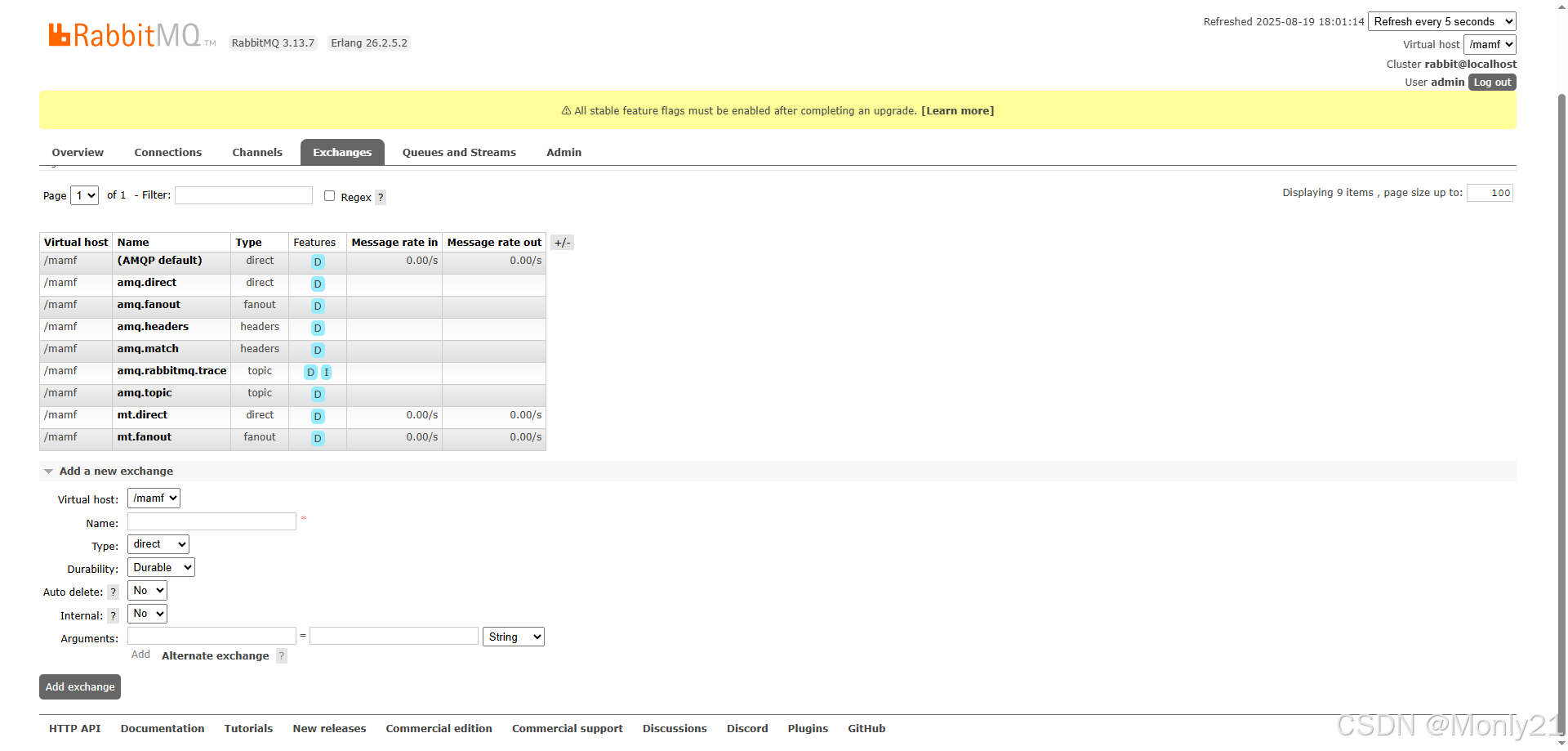Open the Documentation footer link
The height and width of the screenshot is (751, 1568).
pos(163,729)
